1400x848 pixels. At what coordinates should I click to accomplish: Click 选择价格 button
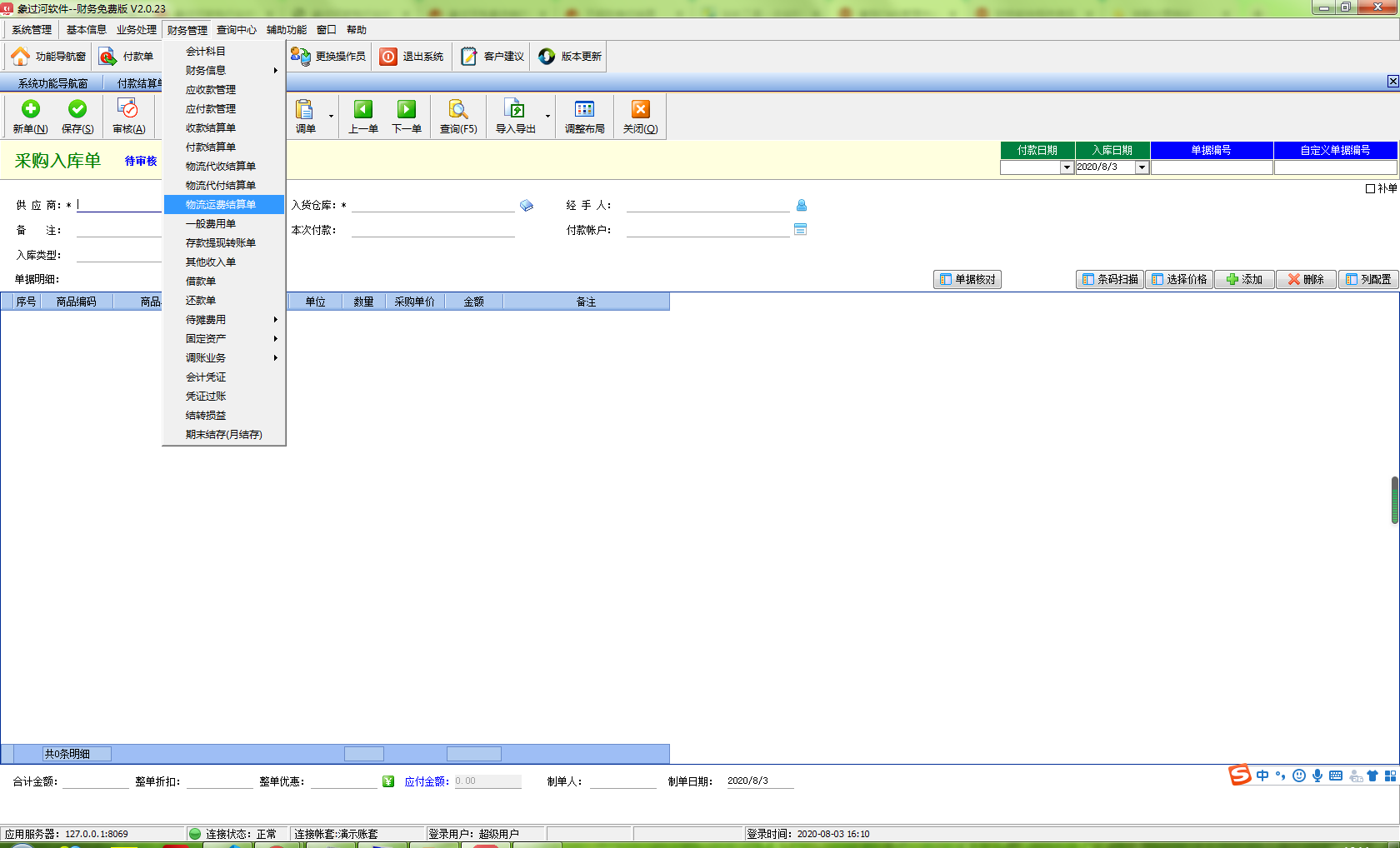pyautogui.click(x=1179, y=280)
